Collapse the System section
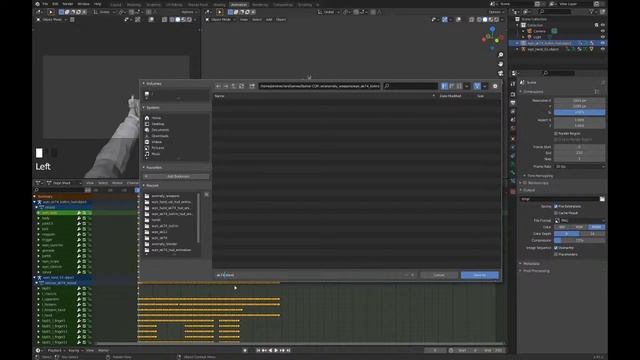Viewport: 640px width, 360px height. pyautogui.click(x=144, y=107)
